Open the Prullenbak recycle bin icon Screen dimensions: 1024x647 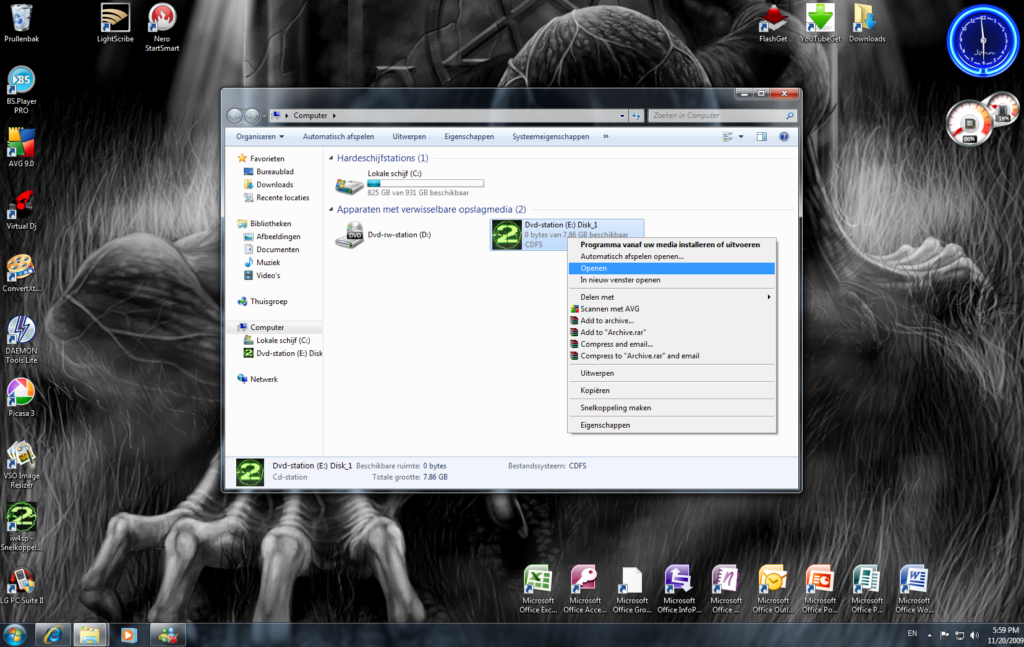[22, 23]
